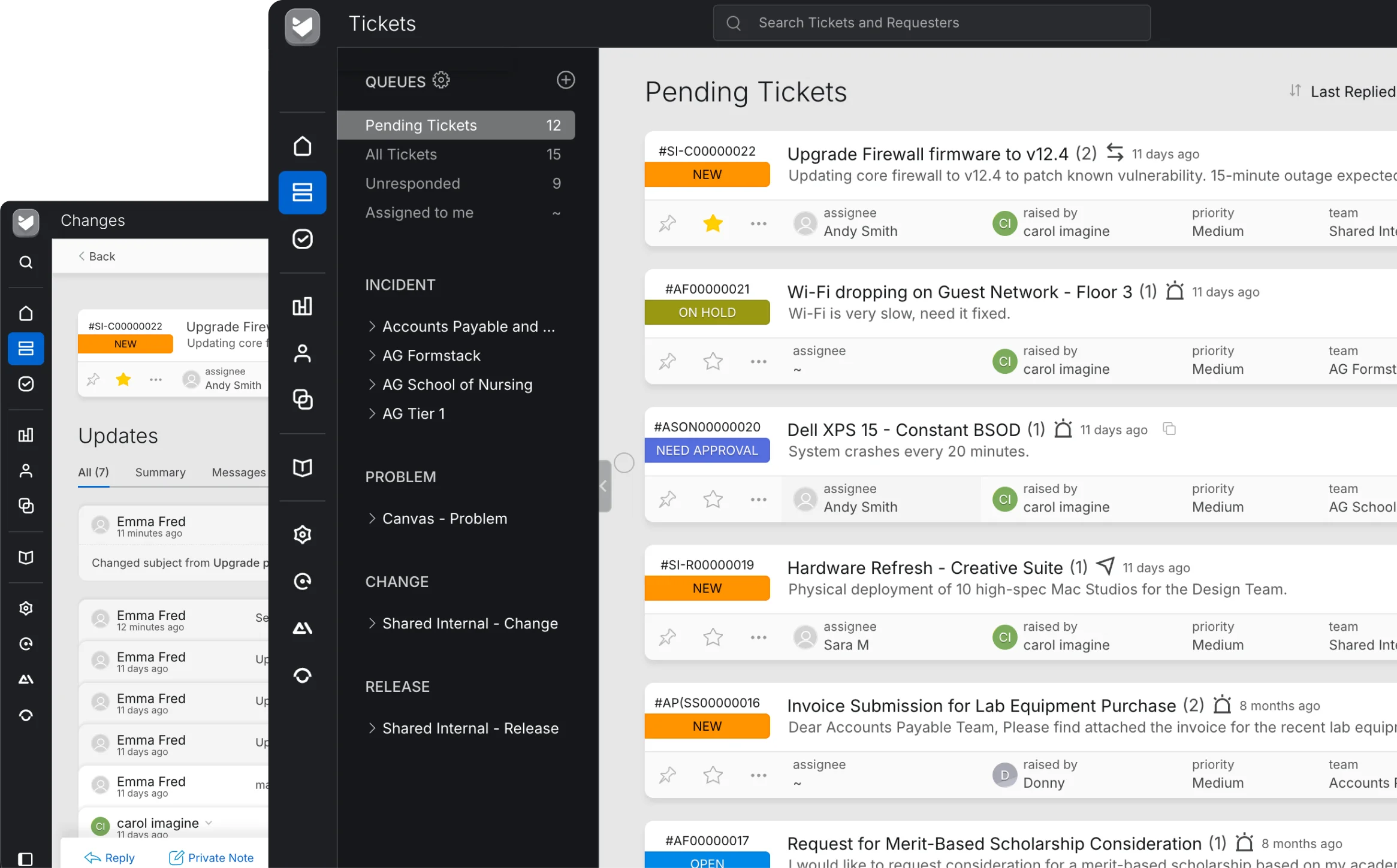Screen dimensions: 1397x868
Task: Click the copy icon beside the Dell XPS 15 ticket
Action: coord(1169,429)
